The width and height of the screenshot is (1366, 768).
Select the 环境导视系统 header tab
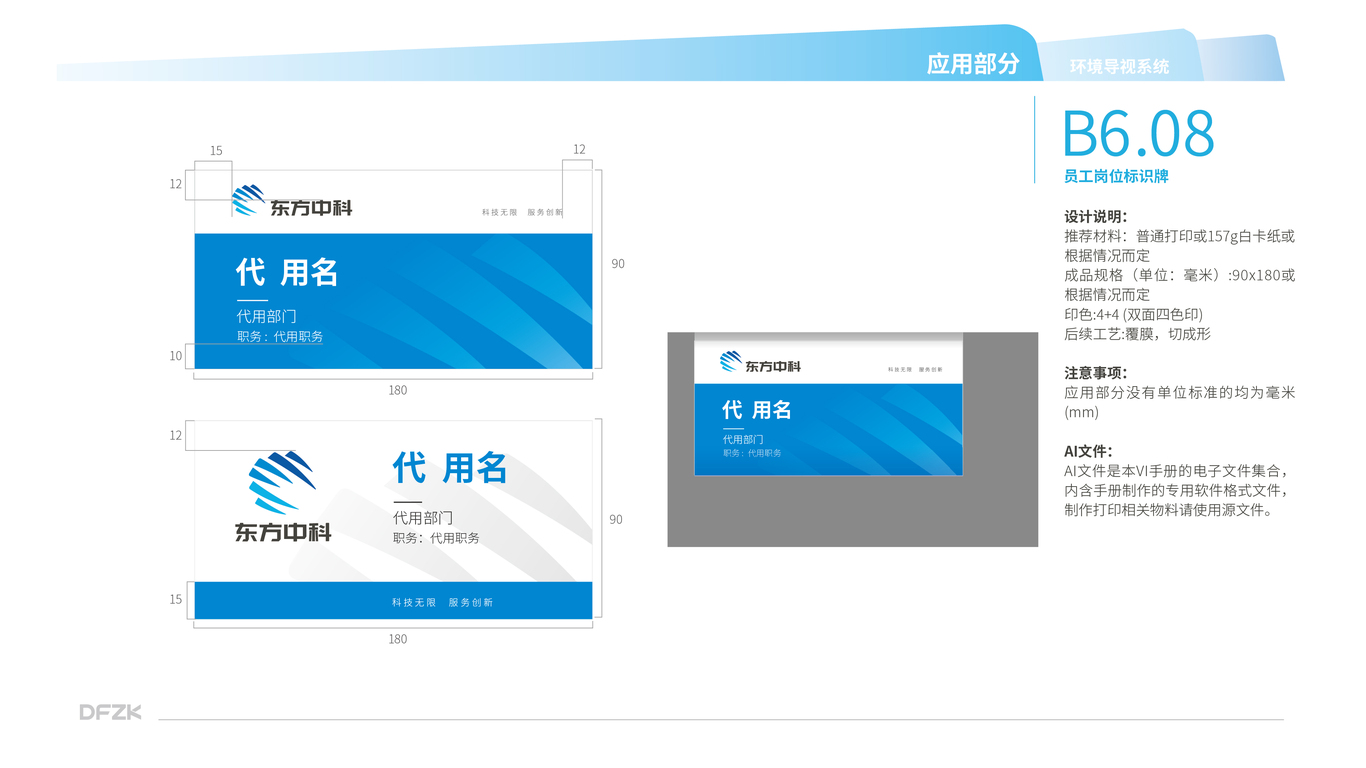coord(1119,67)
